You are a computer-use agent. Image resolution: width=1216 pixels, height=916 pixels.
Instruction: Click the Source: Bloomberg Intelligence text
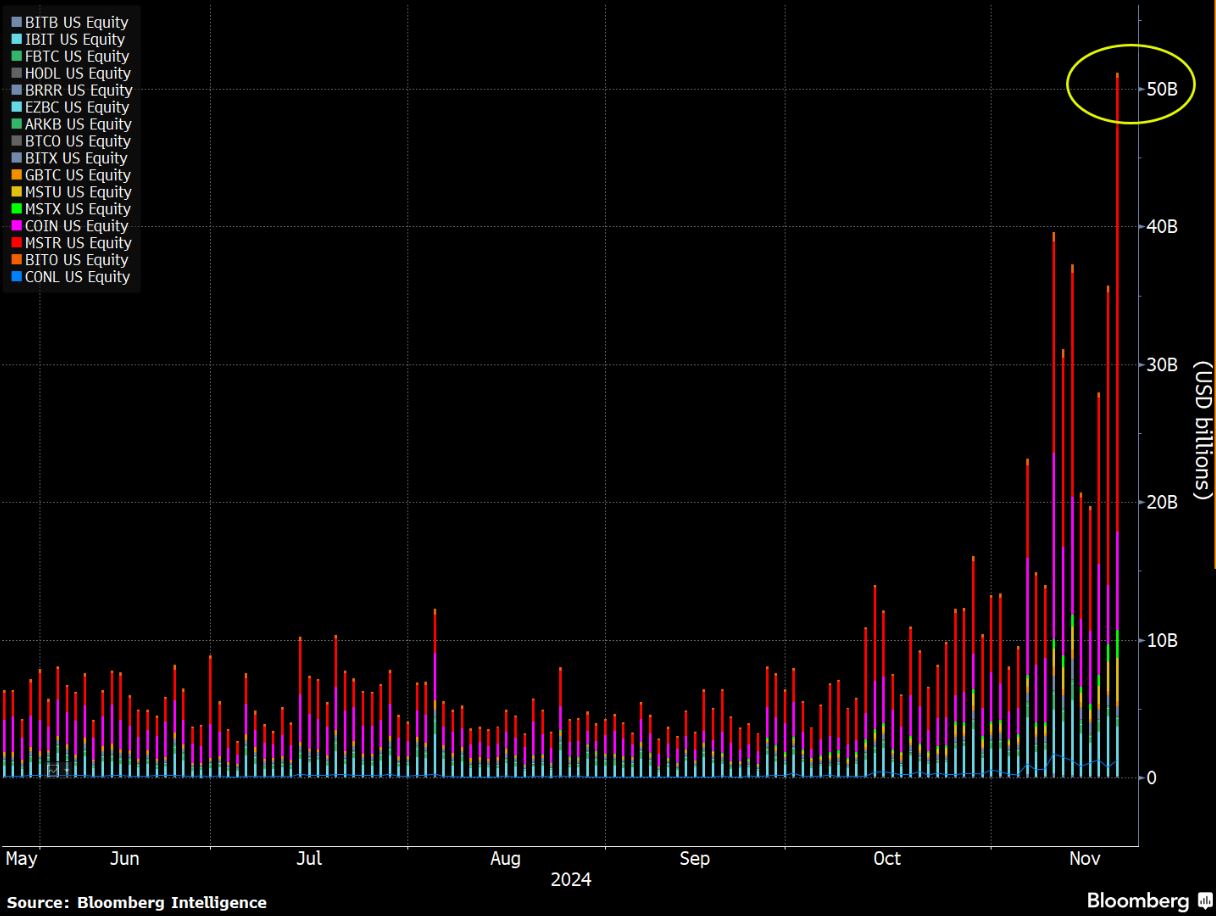[x=137, y=902]
